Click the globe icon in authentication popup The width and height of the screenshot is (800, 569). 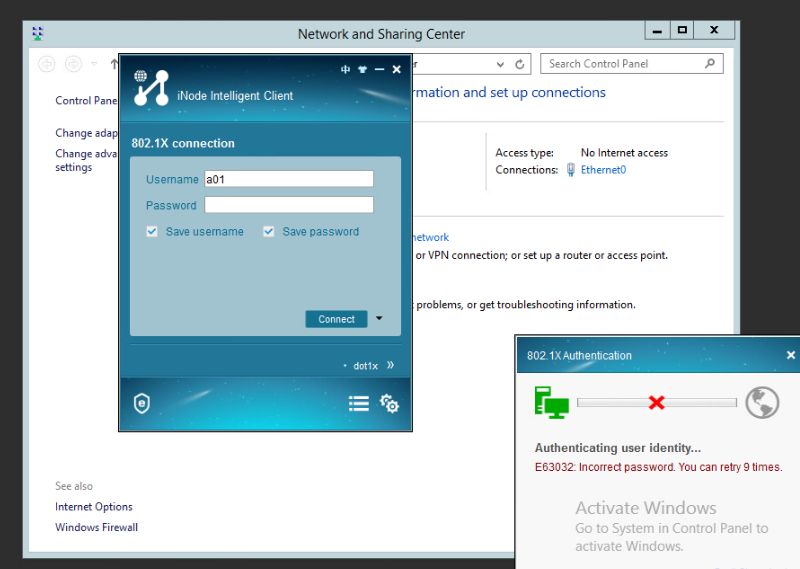coord(762,403)
